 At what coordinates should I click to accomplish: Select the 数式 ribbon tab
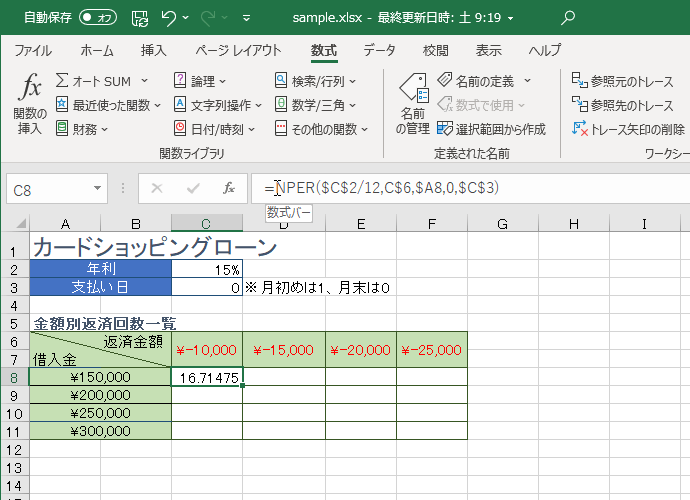pyautogui.click(x=324, y=50)
